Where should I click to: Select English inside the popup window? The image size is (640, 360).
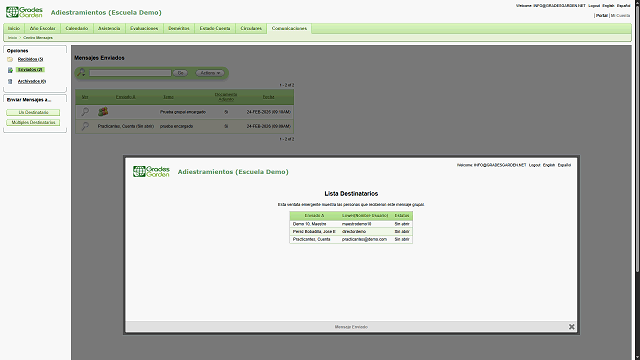(549, 165)
